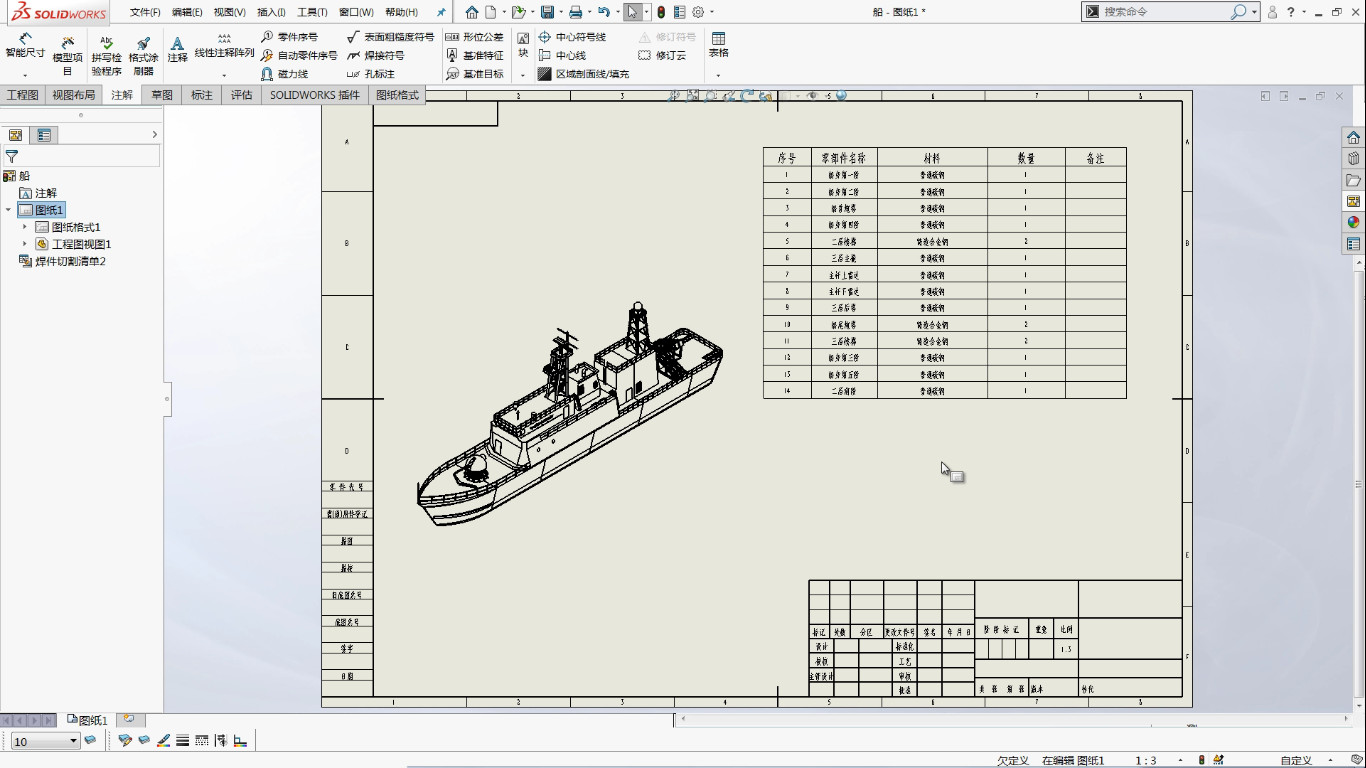Screen dimensions: 1366x768
Task: Click the Centerline (中心线) tool
Action: click(x=562, y=56)
